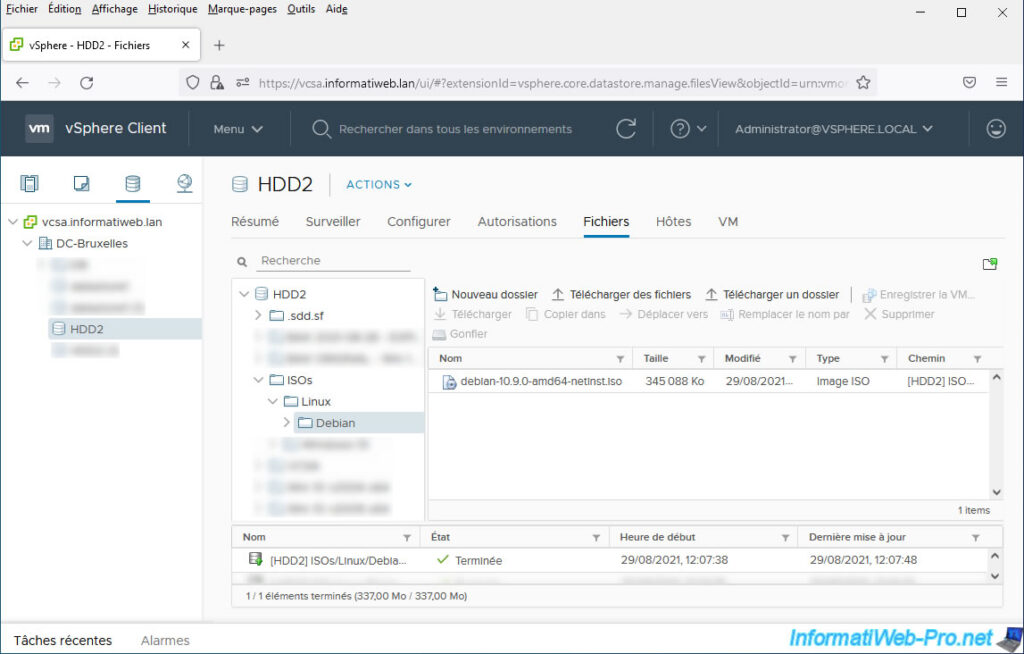Viewport: 1024px width, 654px height.
Task: Click the vSphere refresh icon
Action: [x=626, y=129]
